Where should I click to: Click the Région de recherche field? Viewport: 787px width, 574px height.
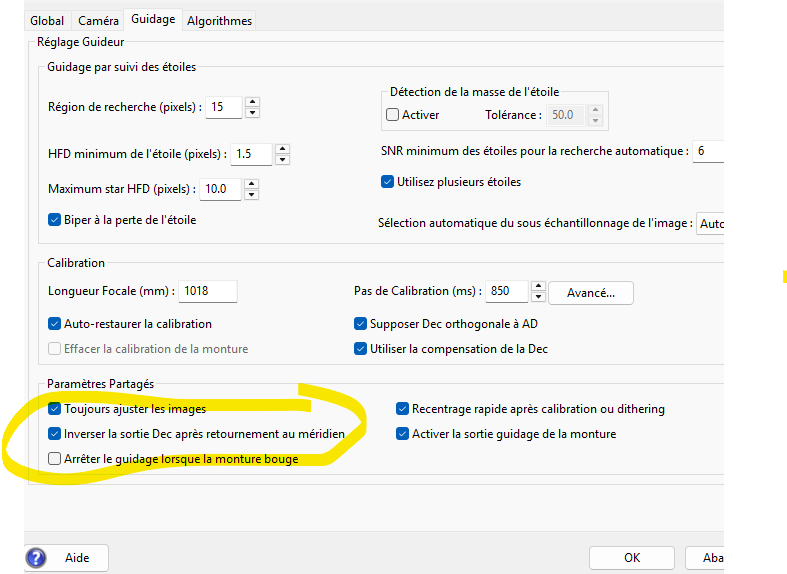[x=224, y=107]
